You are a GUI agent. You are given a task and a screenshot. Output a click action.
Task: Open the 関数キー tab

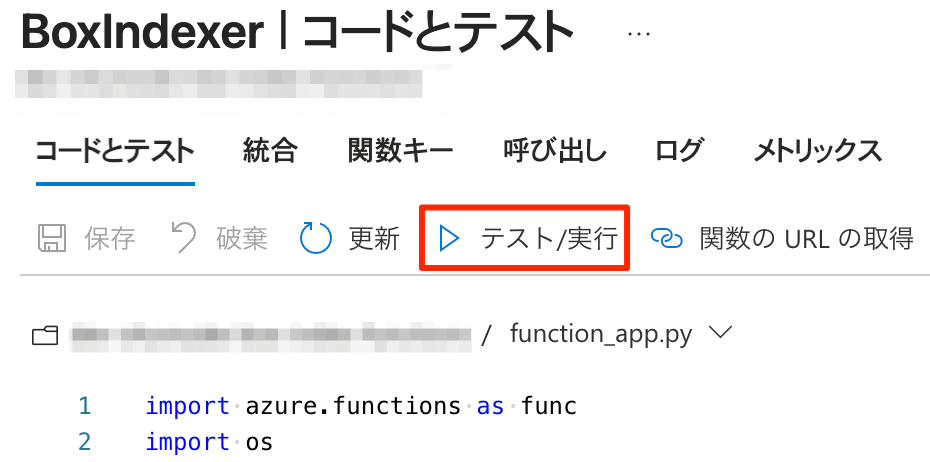click(400, 151)
